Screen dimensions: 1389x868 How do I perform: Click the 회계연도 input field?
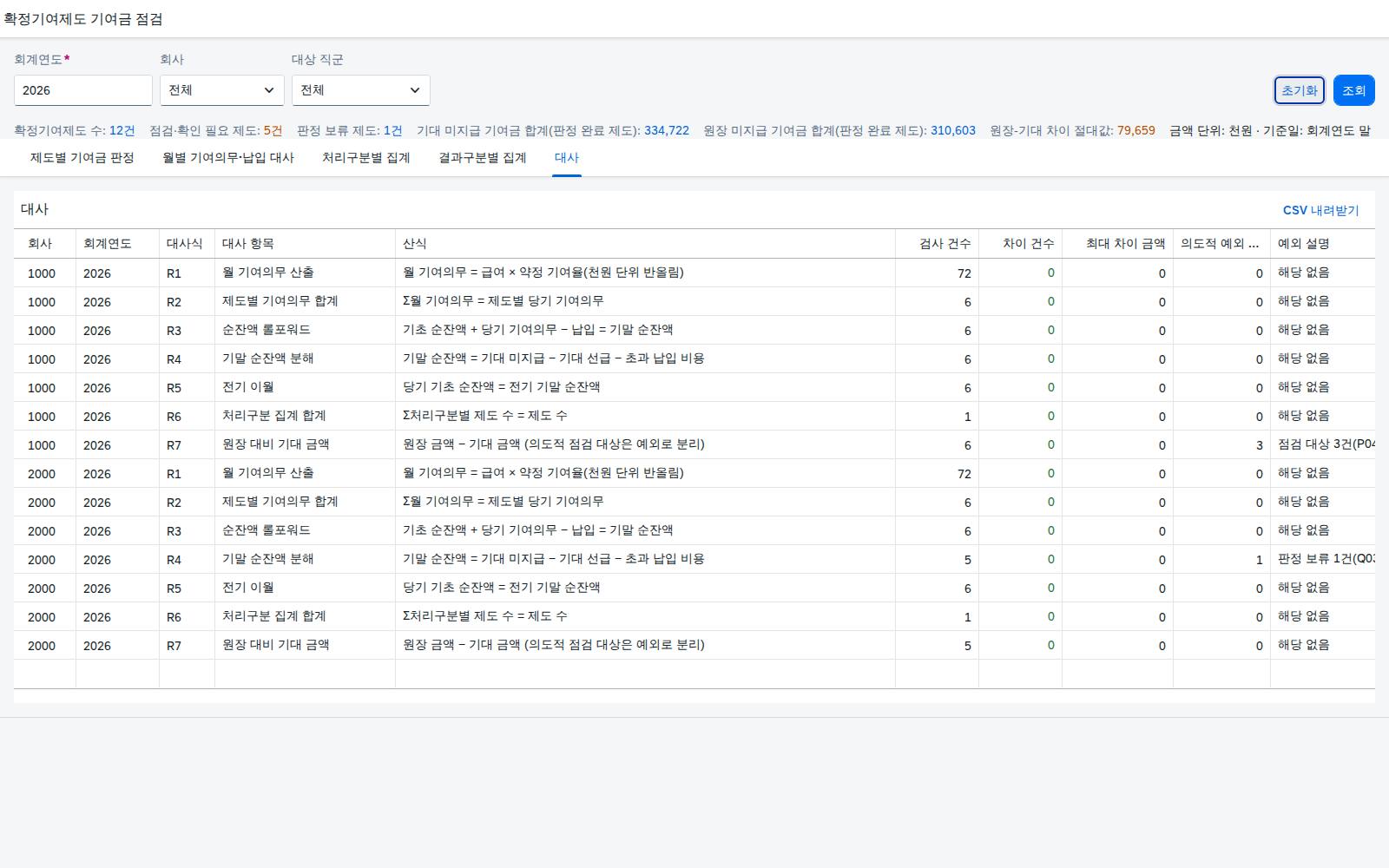[x=83, y=90]
